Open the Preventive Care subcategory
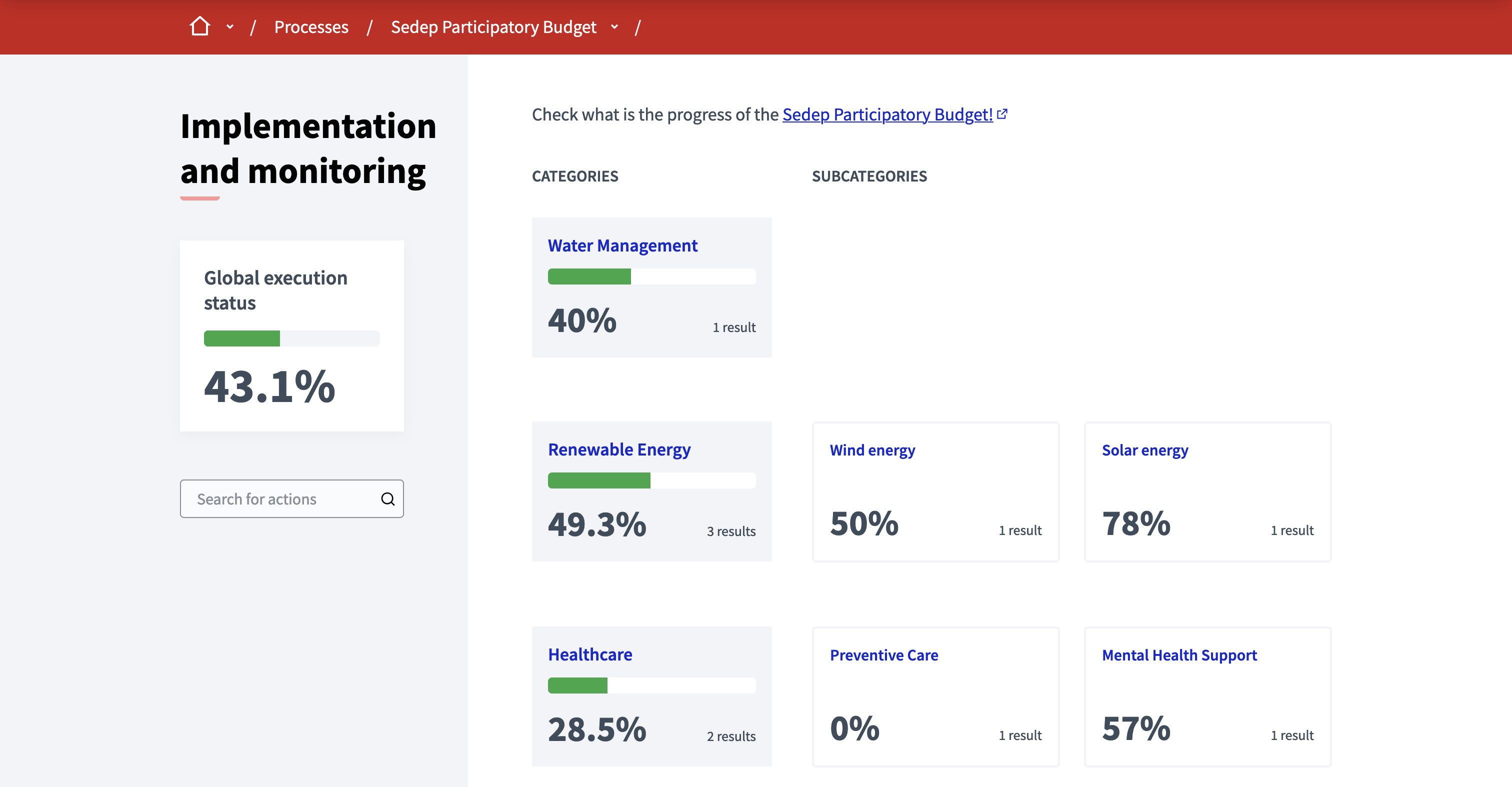Image resolution: width=1512 pixels, height=787 pixels. click(883, 655)
